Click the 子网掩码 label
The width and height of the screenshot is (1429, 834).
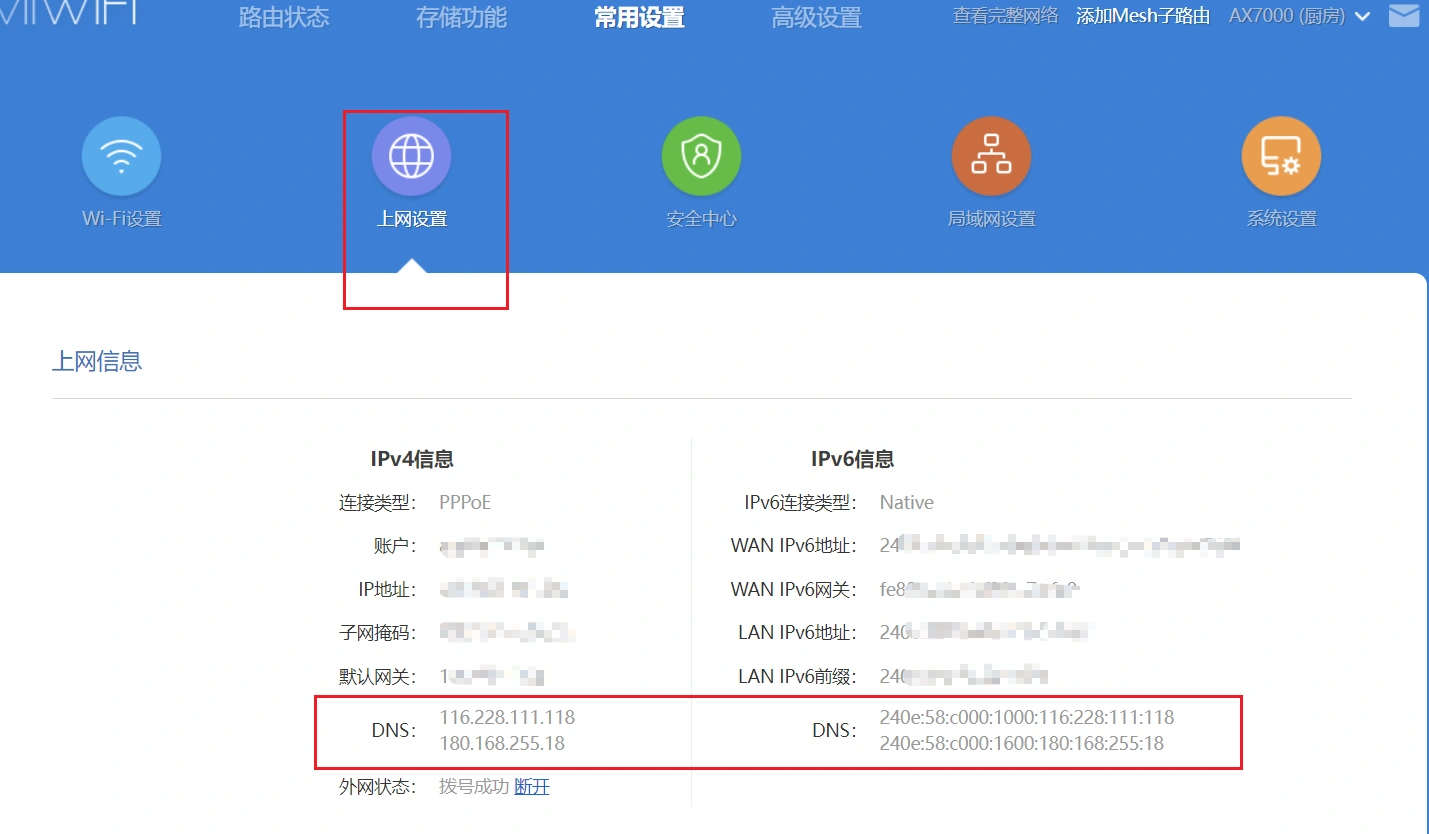(x=377, y=633)
